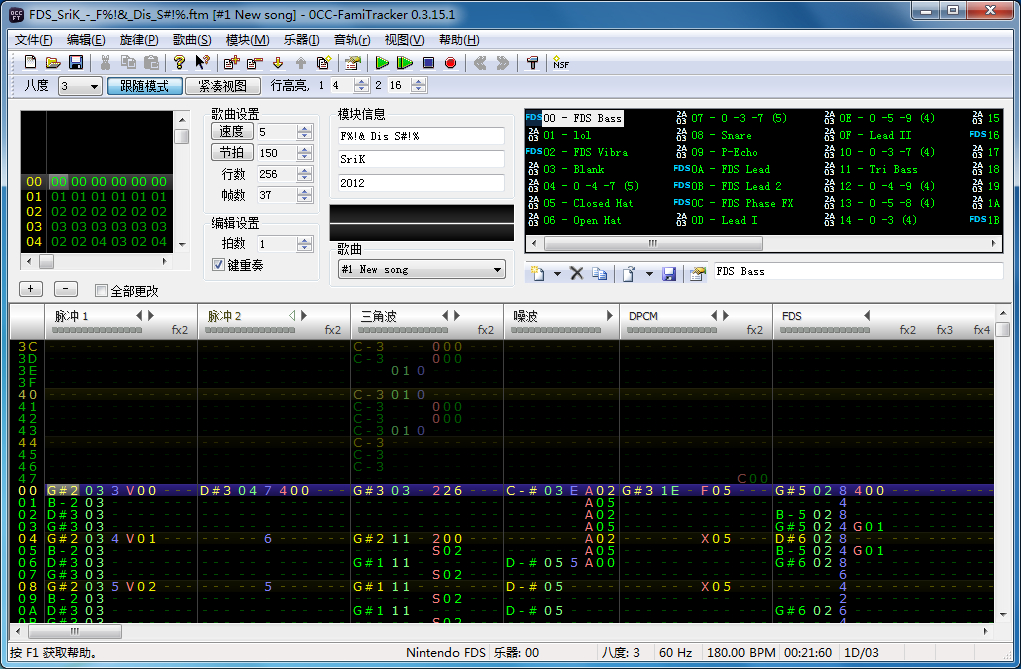Create a new document with toolbar icon
This screenshot has height=669, width=1021.
pos(31,63)
